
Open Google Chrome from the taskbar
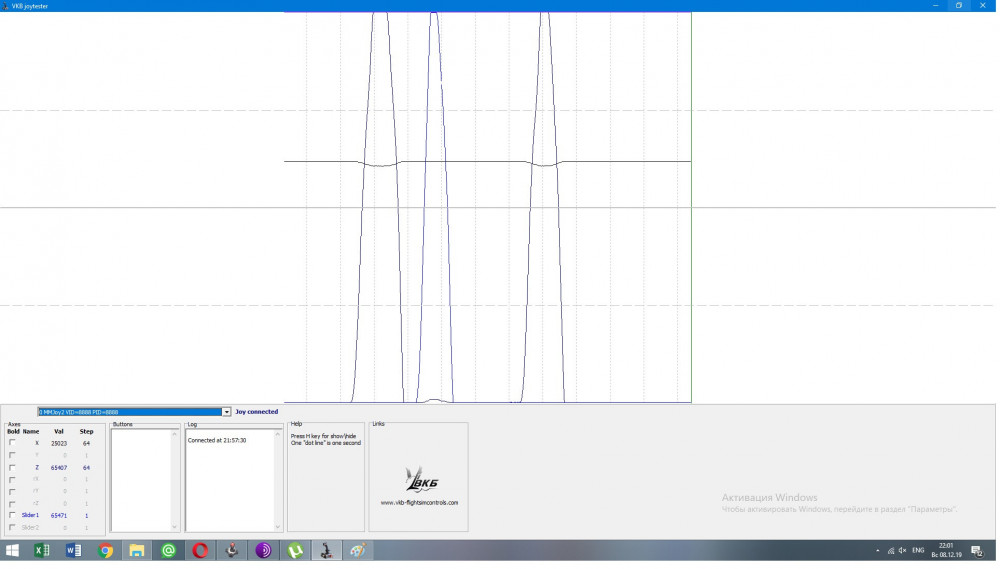[x=105, y=552]
